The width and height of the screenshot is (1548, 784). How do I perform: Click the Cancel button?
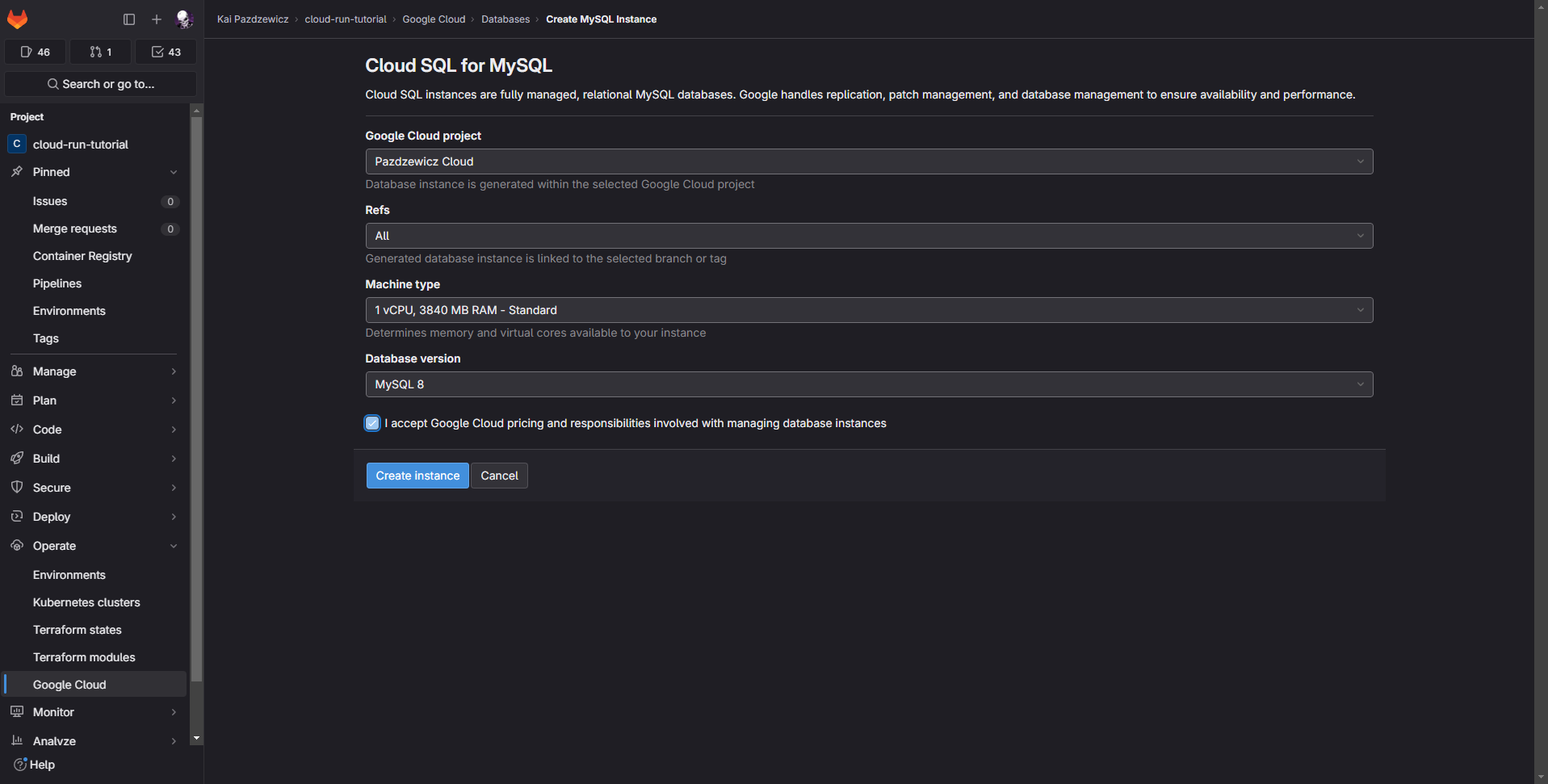(499, 476)
